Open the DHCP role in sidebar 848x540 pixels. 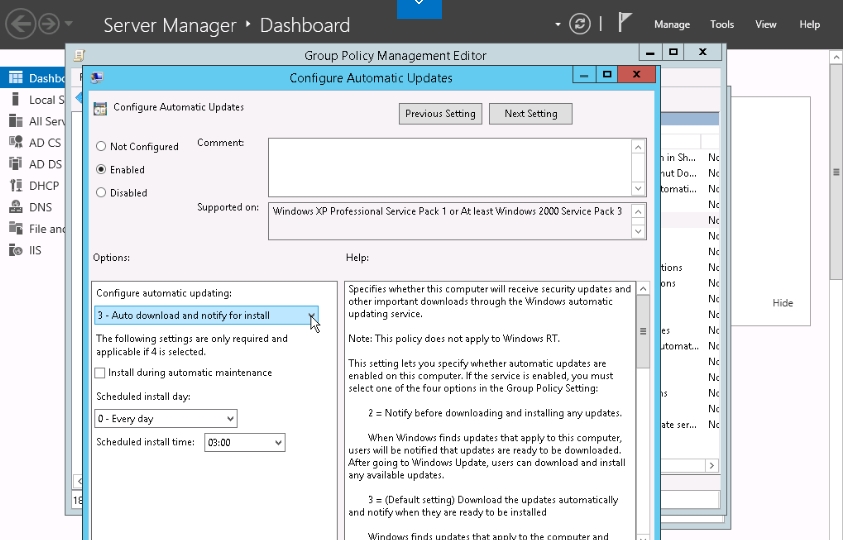(36, 186)
